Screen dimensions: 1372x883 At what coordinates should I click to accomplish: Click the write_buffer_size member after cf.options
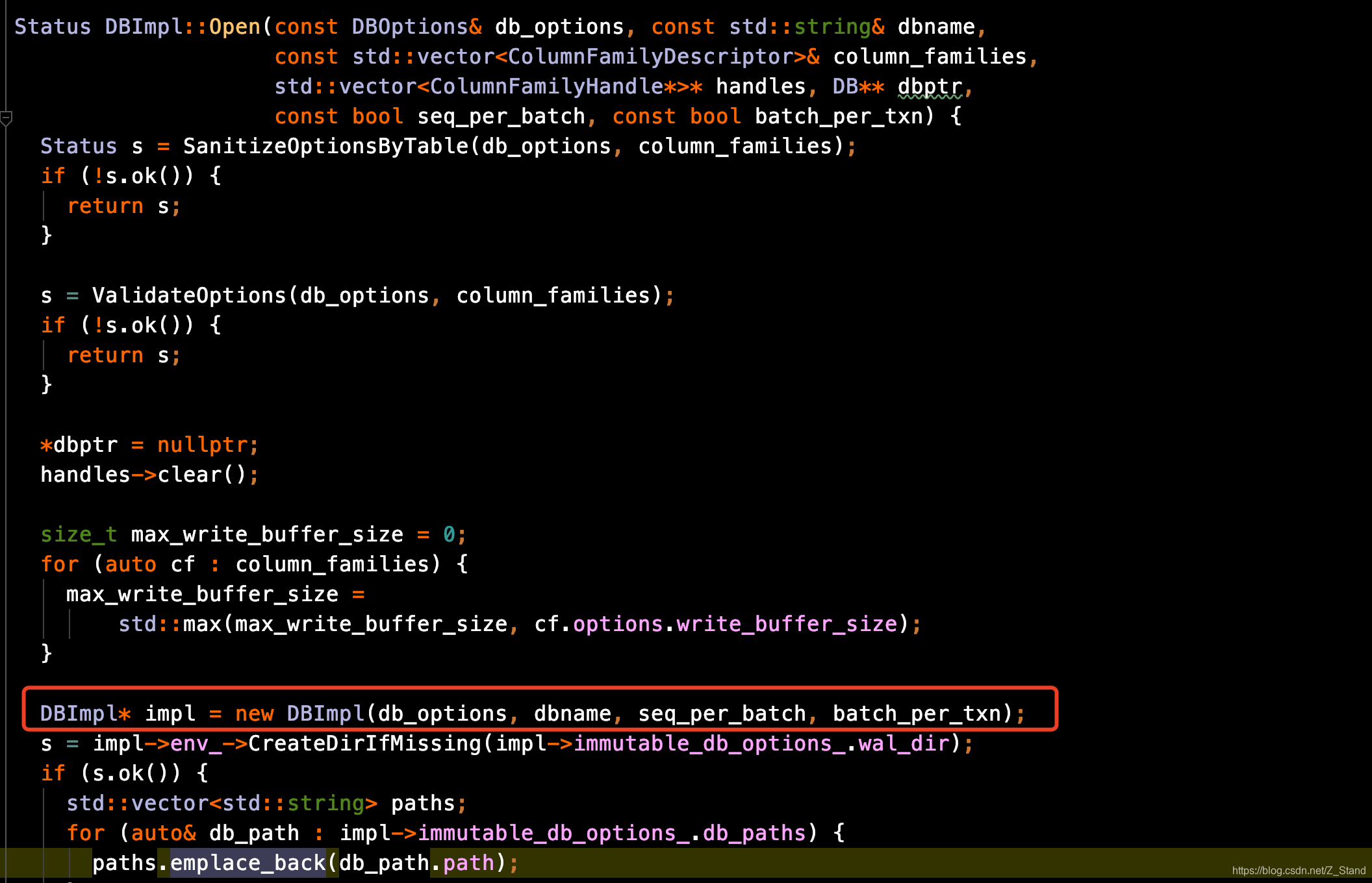(786, 624)
